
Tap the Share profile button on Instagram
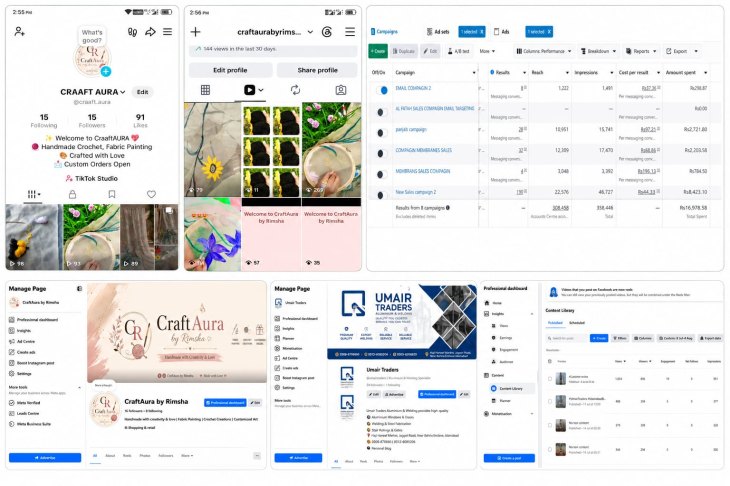click(x=318, y=70)
